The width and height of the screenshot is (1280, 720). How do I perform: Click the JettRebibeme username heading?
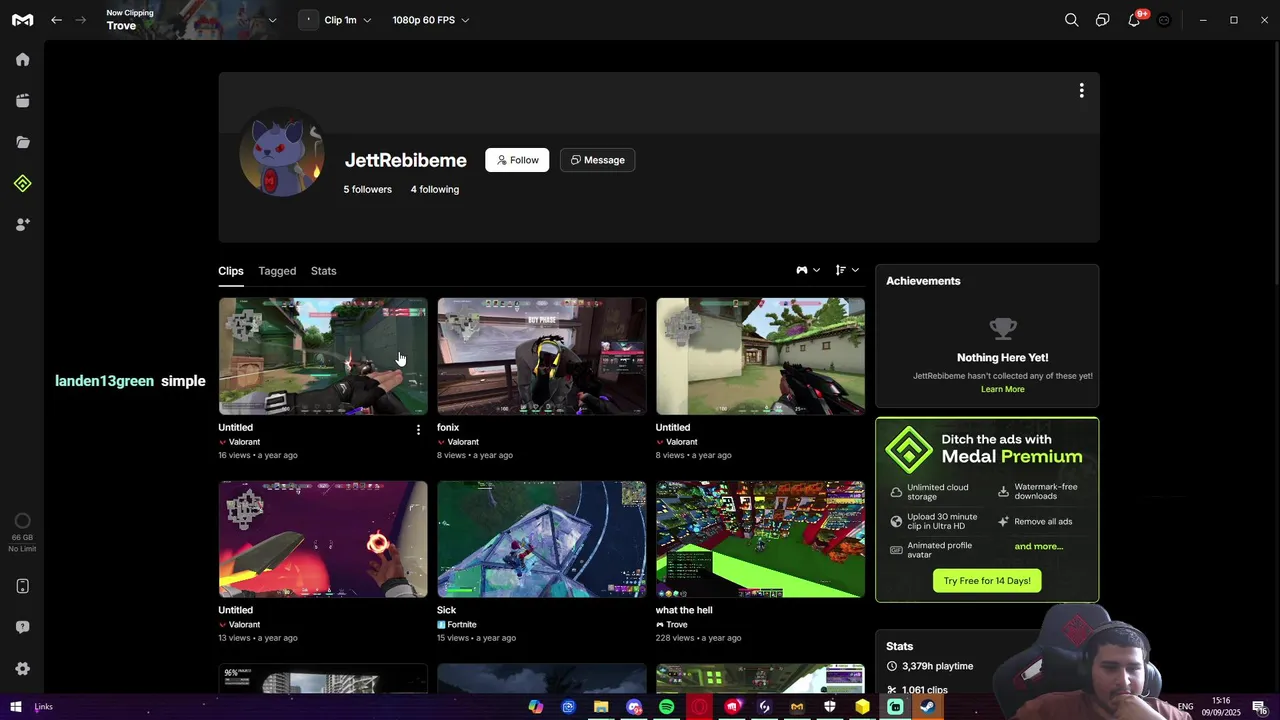pos(405,160)
